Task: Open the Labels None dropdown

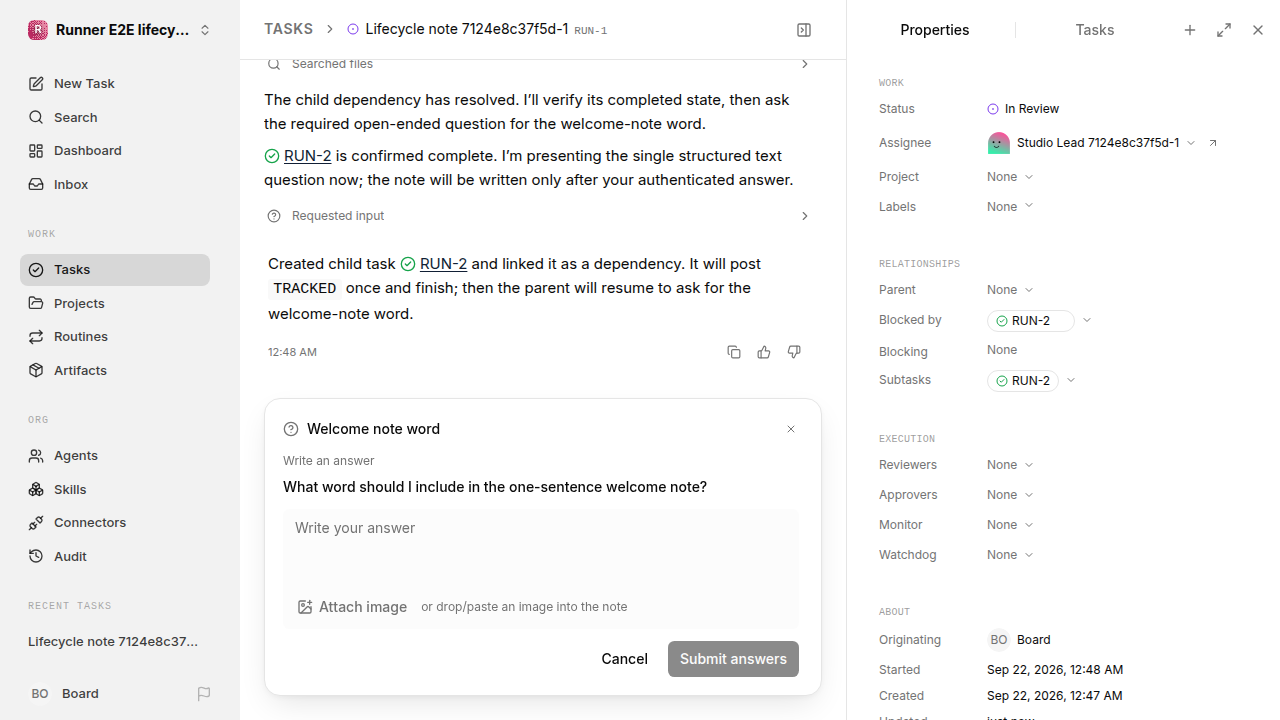Action: (1010, 207)
